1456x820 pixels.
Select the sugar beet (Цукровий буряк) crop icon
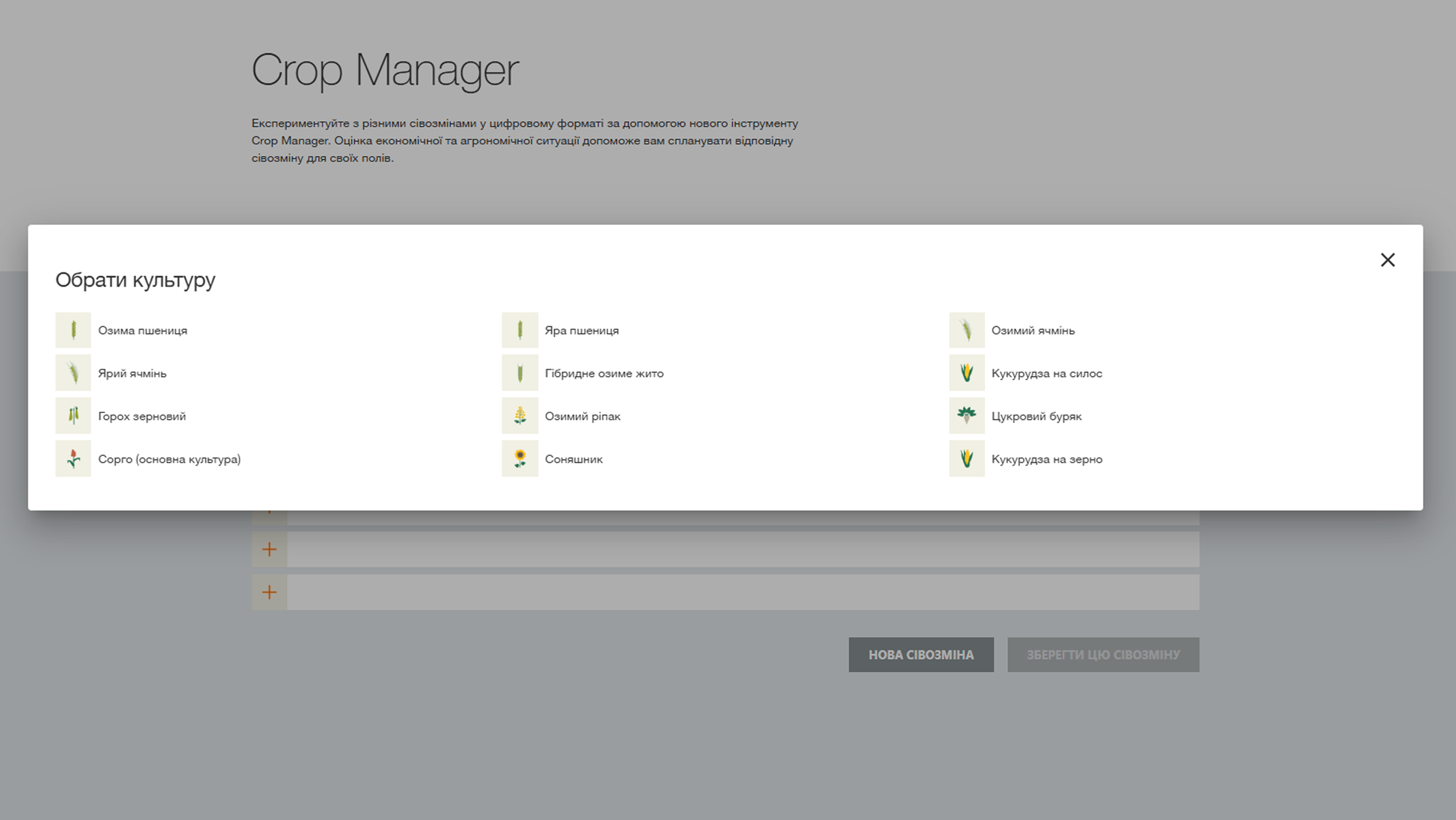[966, 416]
